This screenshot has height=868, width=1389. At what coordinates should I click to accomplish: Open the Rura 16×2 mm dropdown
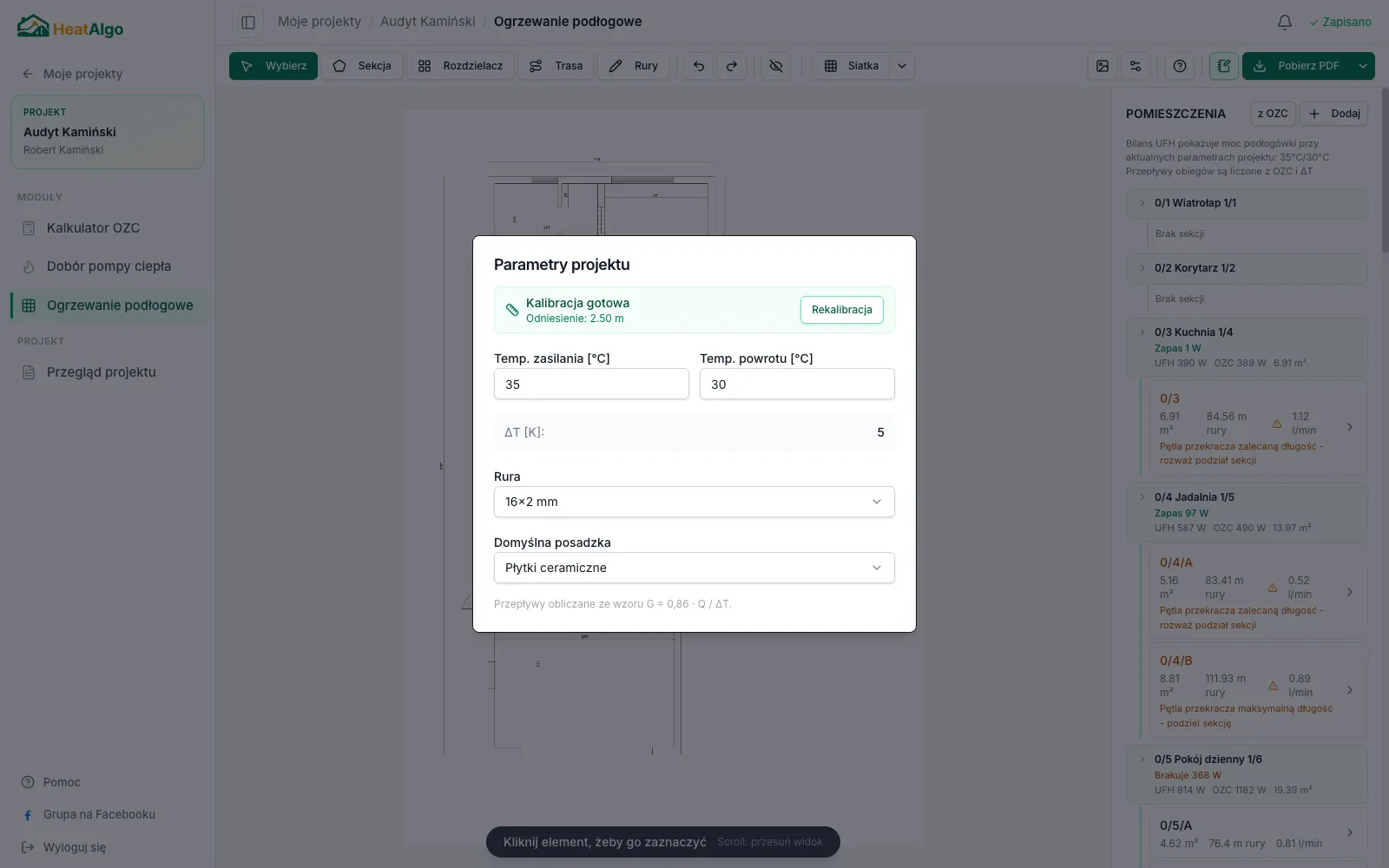[x=694, y=502]
